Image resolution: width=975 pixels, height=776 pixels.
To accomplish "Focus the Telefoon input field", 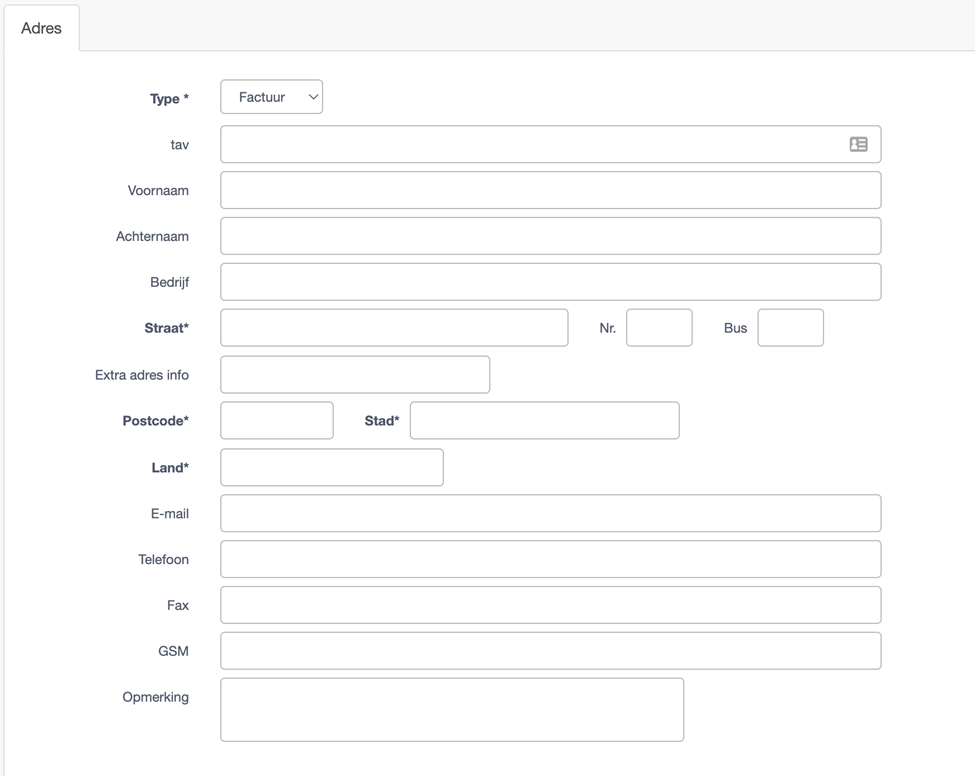I will [550, 560].
